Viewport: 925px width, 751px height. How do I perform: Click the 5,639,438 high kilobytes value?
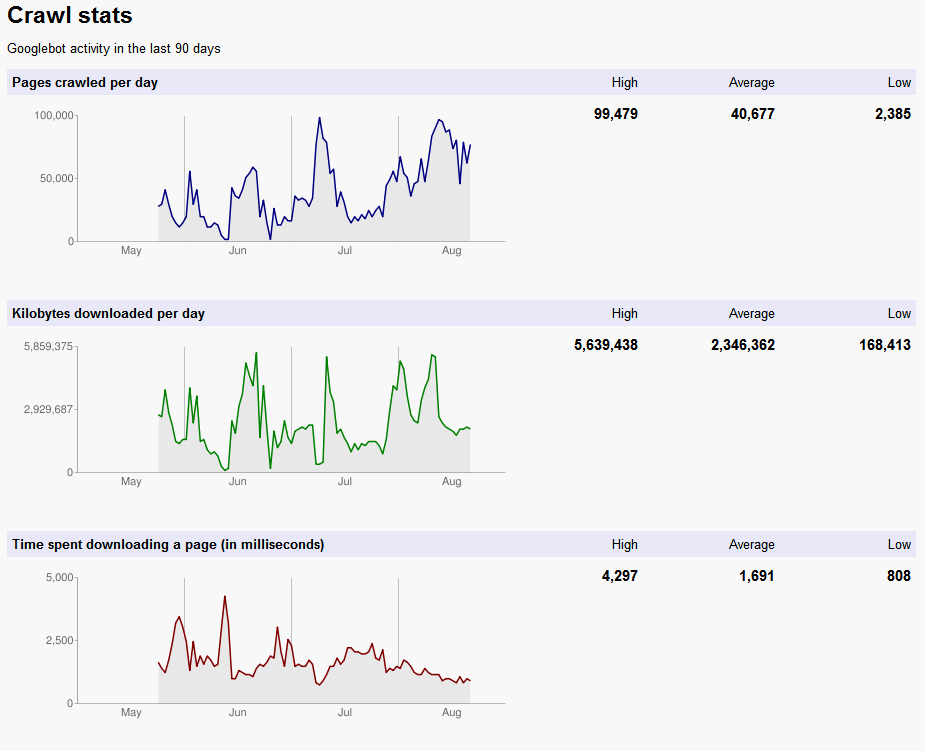click(x=605, y=345)
